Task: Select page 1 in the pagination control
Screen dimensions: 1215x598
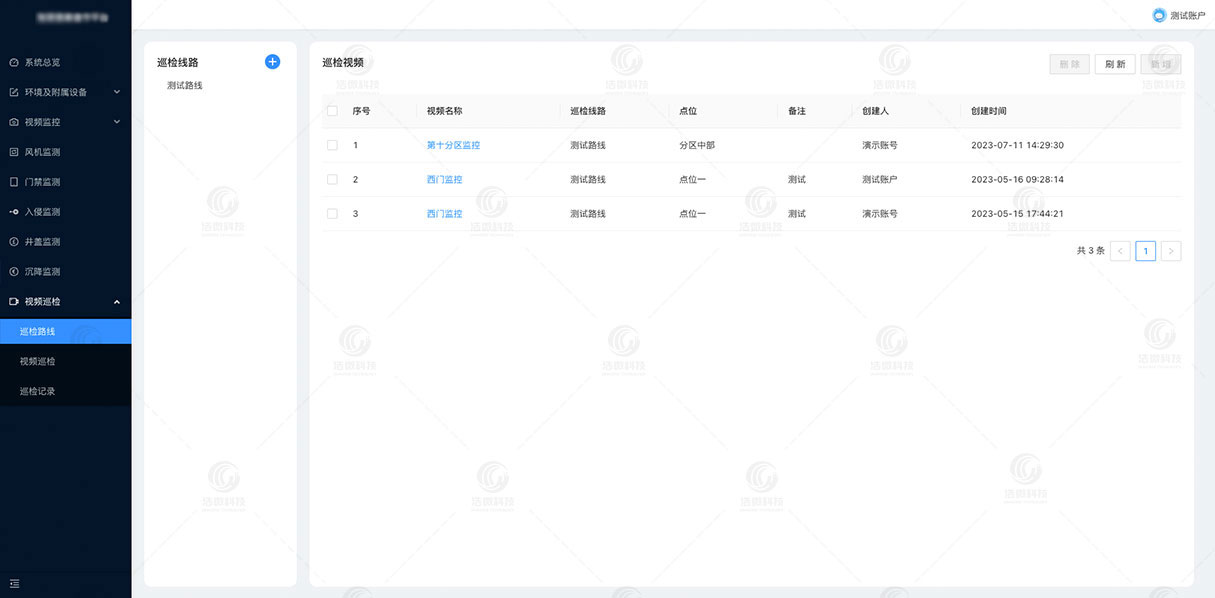Action: [1145, 250]
